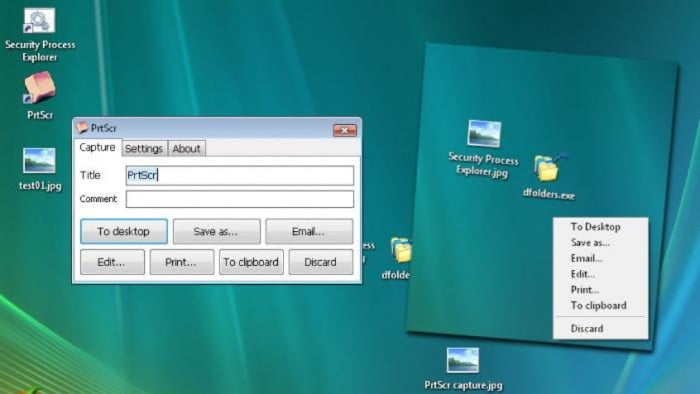Switch to the Capture tab

click(97, 147)
